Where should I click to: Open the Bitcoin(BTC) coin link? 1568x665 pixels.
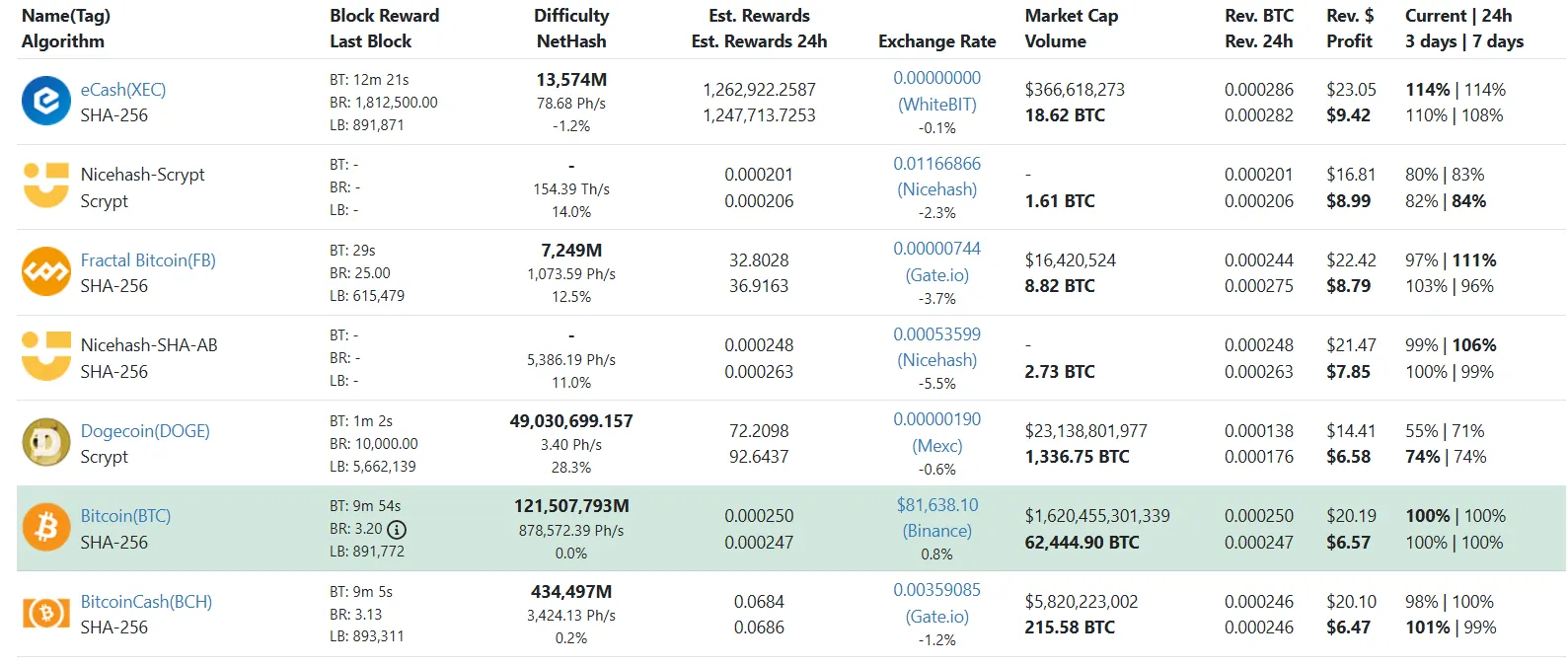[125, 516]
